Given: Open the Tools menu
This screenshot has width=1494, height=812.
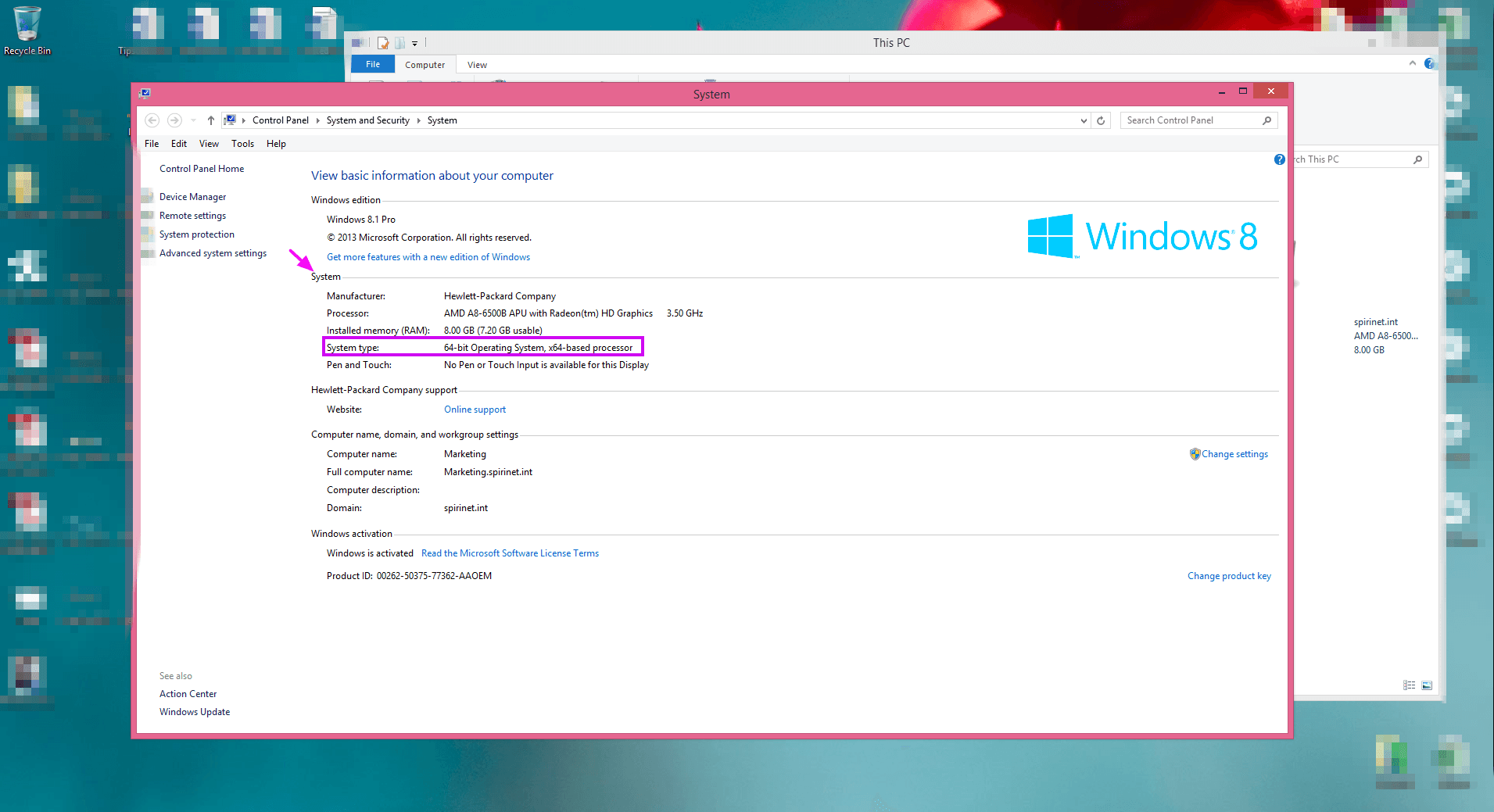Looking at the screenshot, I should tap(242, 144).
